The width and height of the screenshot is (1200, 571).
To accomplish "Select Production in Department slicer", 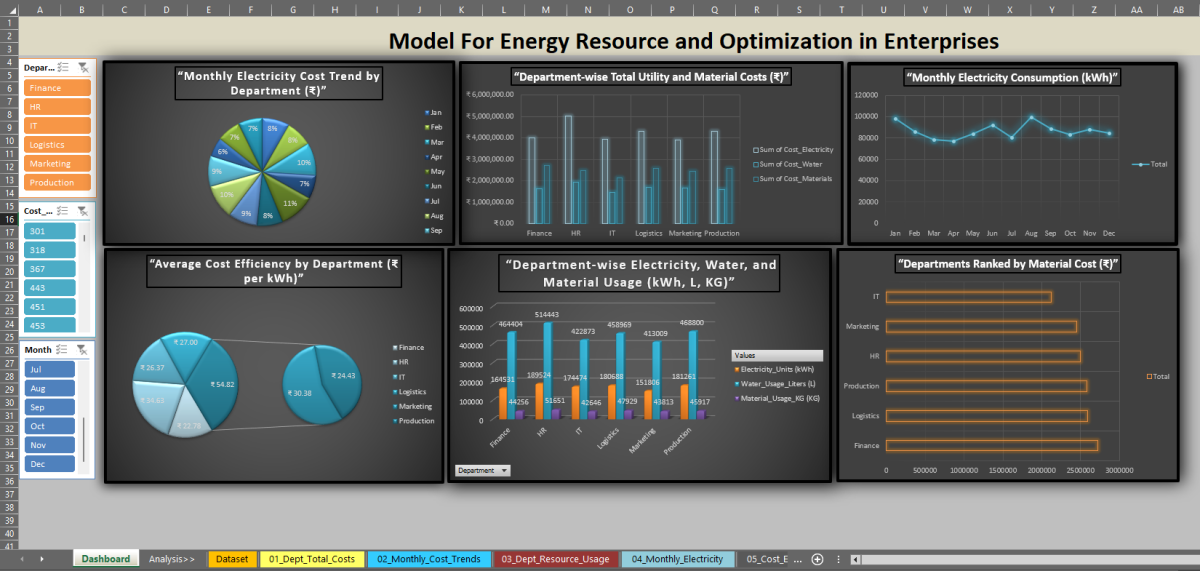I will click(x=56, y=183).
